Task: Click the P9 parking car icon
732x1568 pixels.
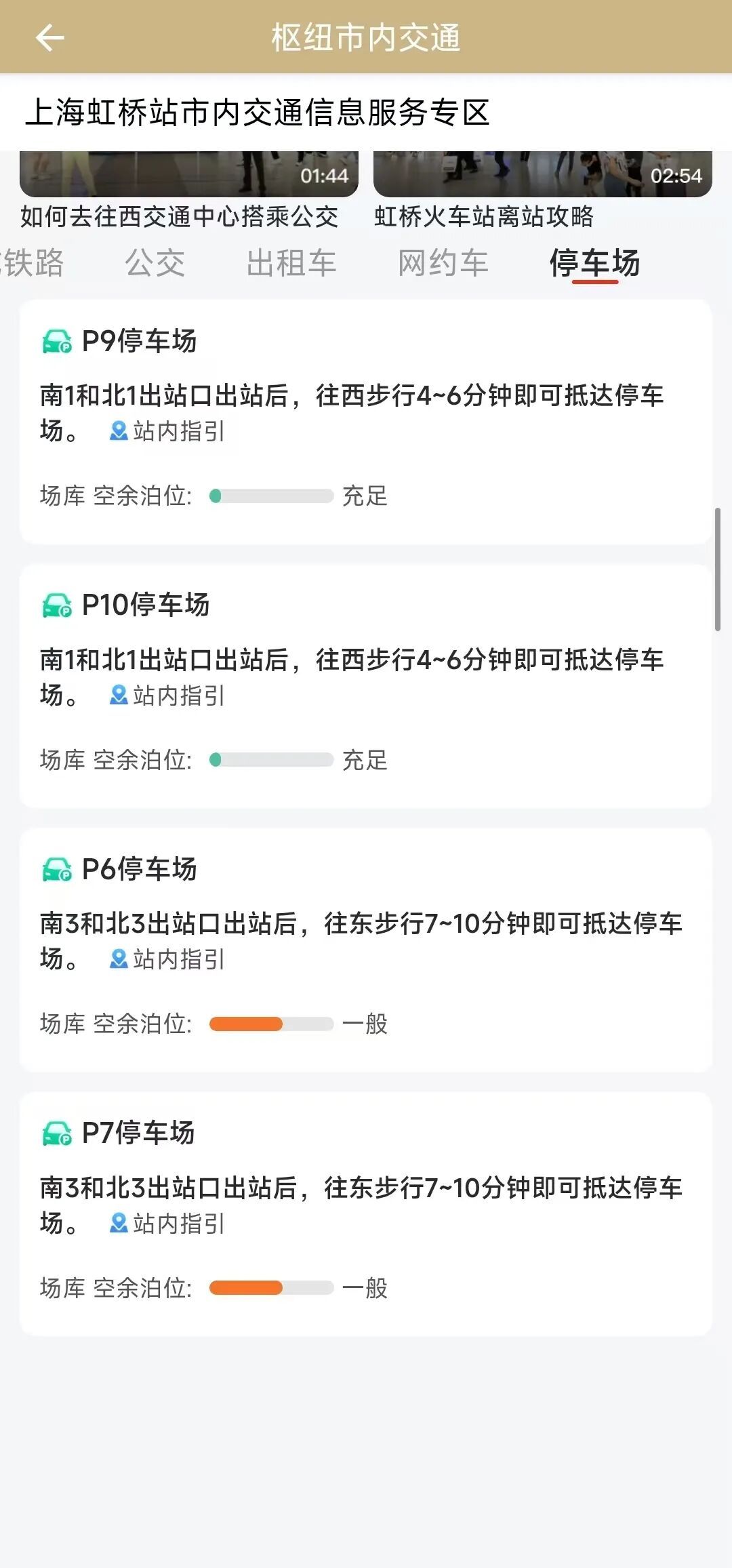Action: coord(57,341)
